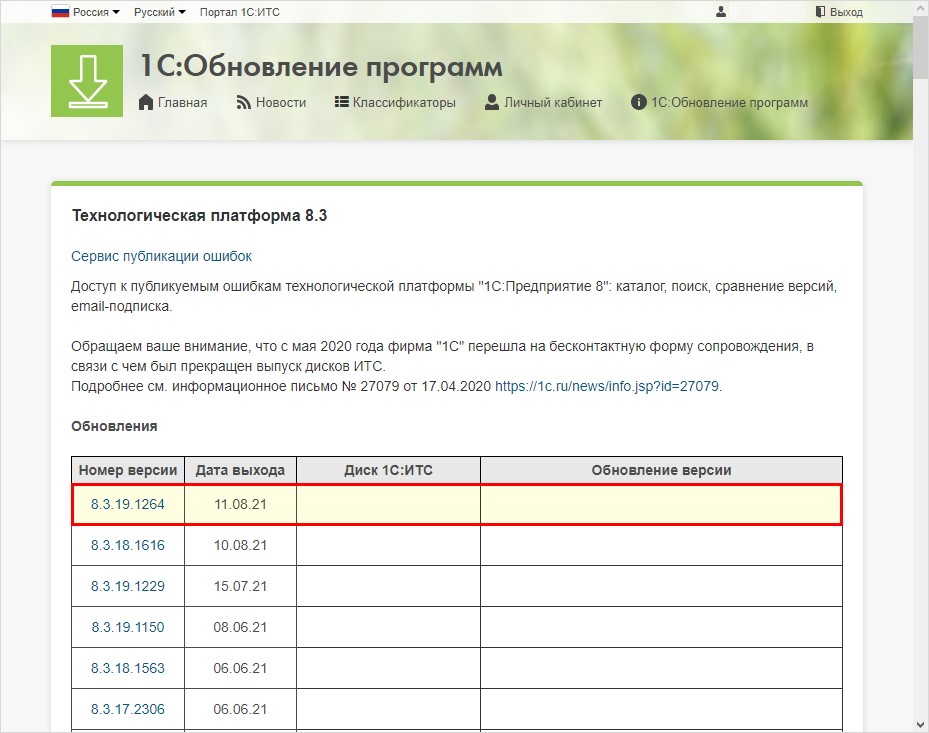Click the Обновление версии column header
This screenshot has height=733, width=929.
pyautogui.click(x=661, y=470)
